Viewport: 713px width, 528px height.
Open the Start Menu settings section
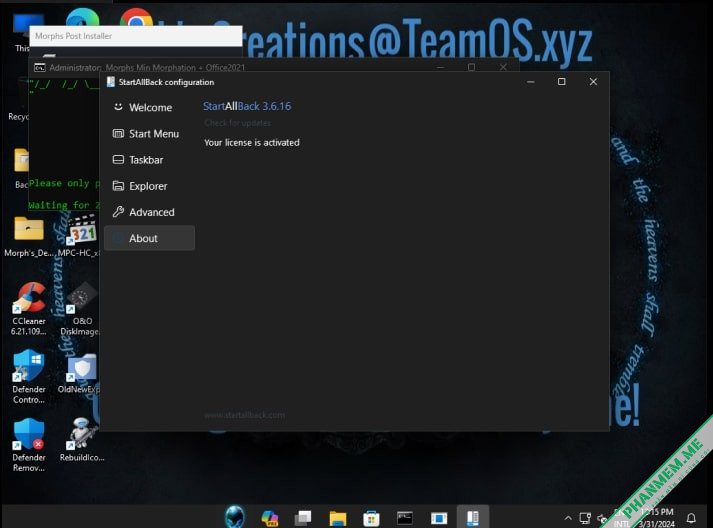pos(150,134)
